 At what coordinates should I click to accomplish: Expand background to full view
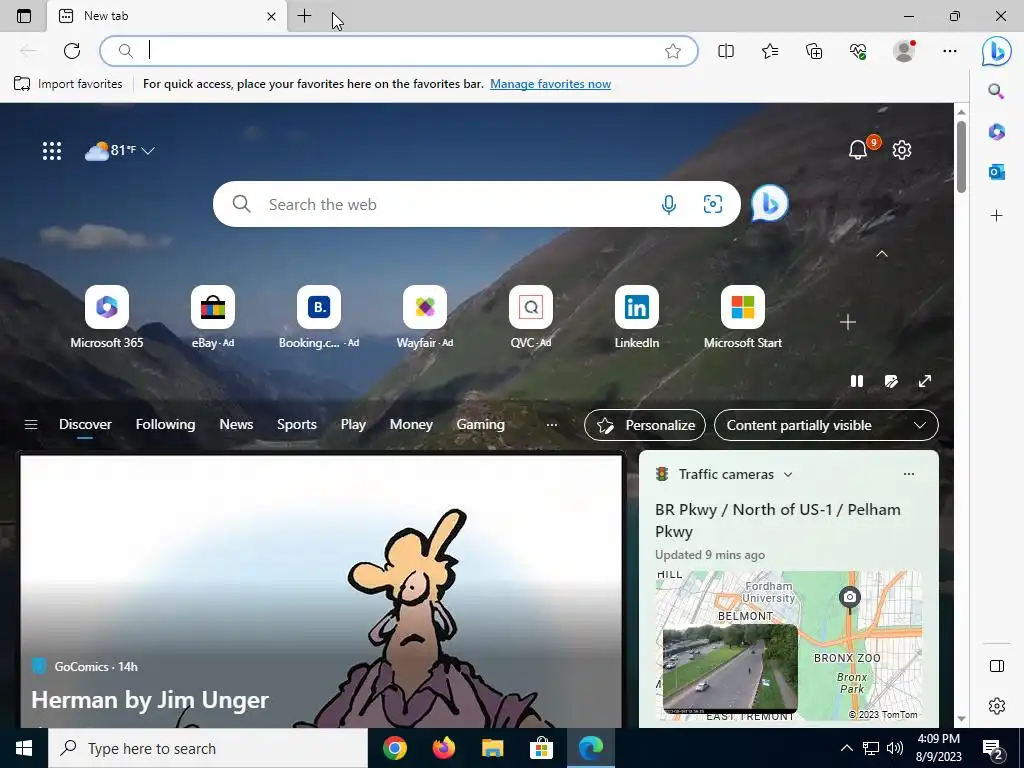point(925,381)
